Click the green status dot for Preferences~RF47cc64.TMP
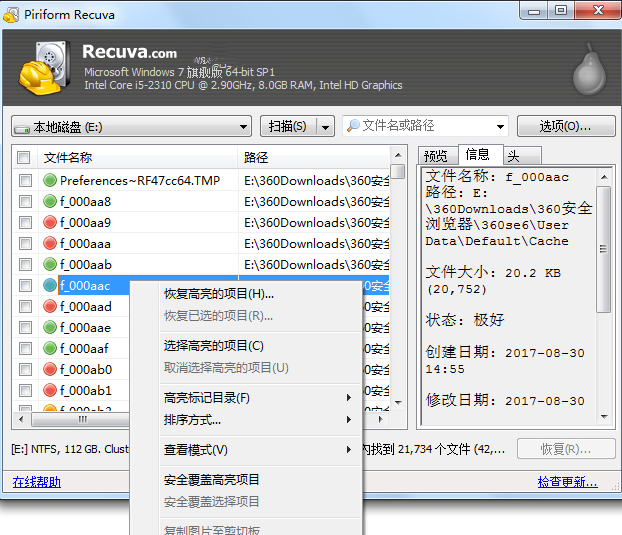622x535 pixels. click(x=50, y=180)
